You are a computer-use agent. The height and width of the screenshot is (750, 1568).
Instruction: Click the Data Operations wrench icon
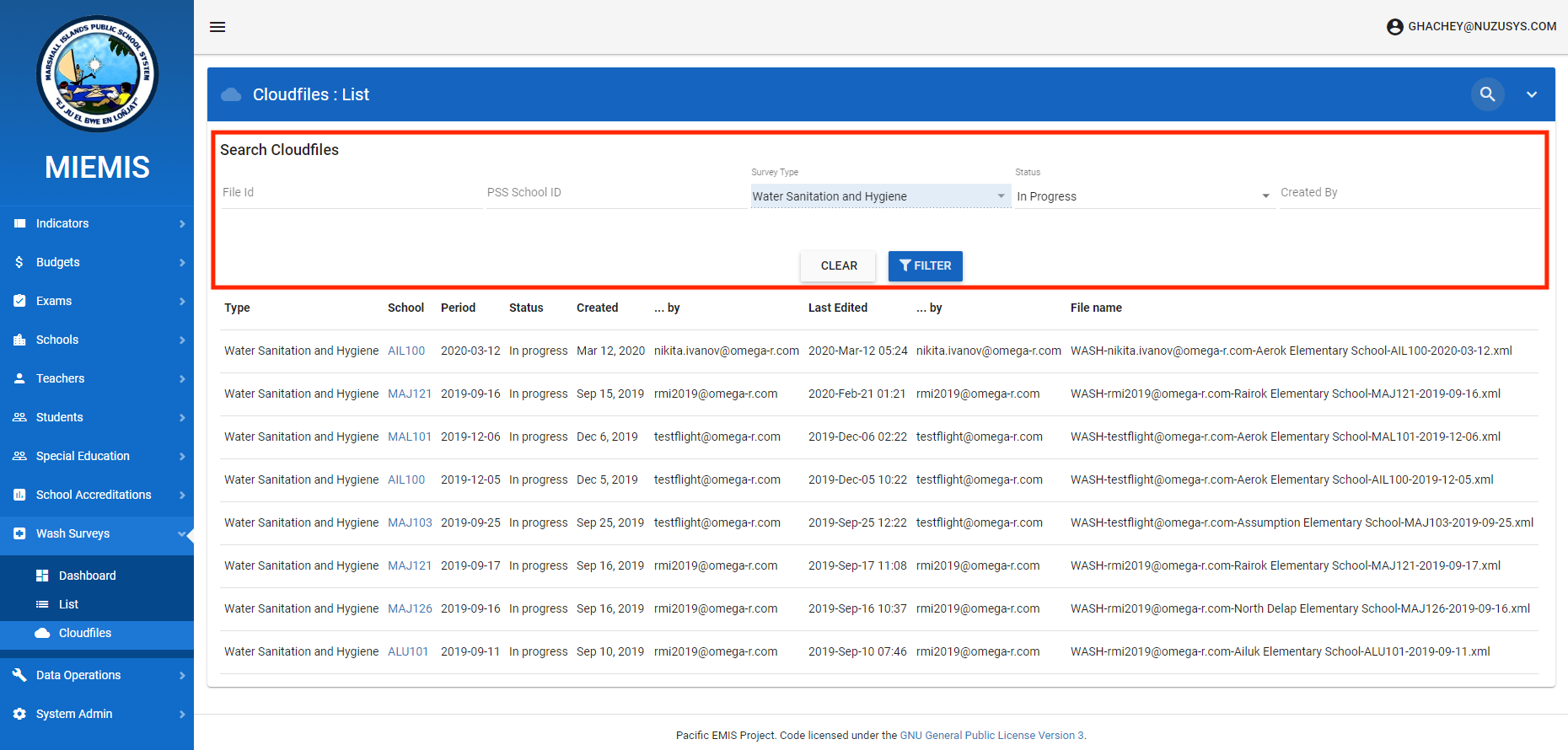[x=19, y=675]
